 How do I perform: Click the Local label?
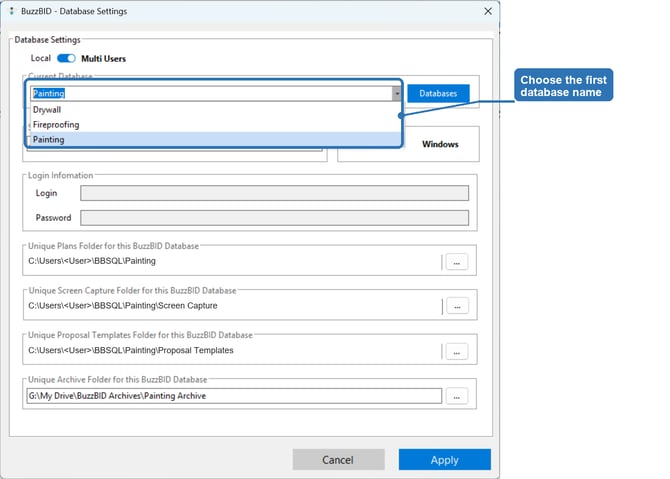pos(41,58)
